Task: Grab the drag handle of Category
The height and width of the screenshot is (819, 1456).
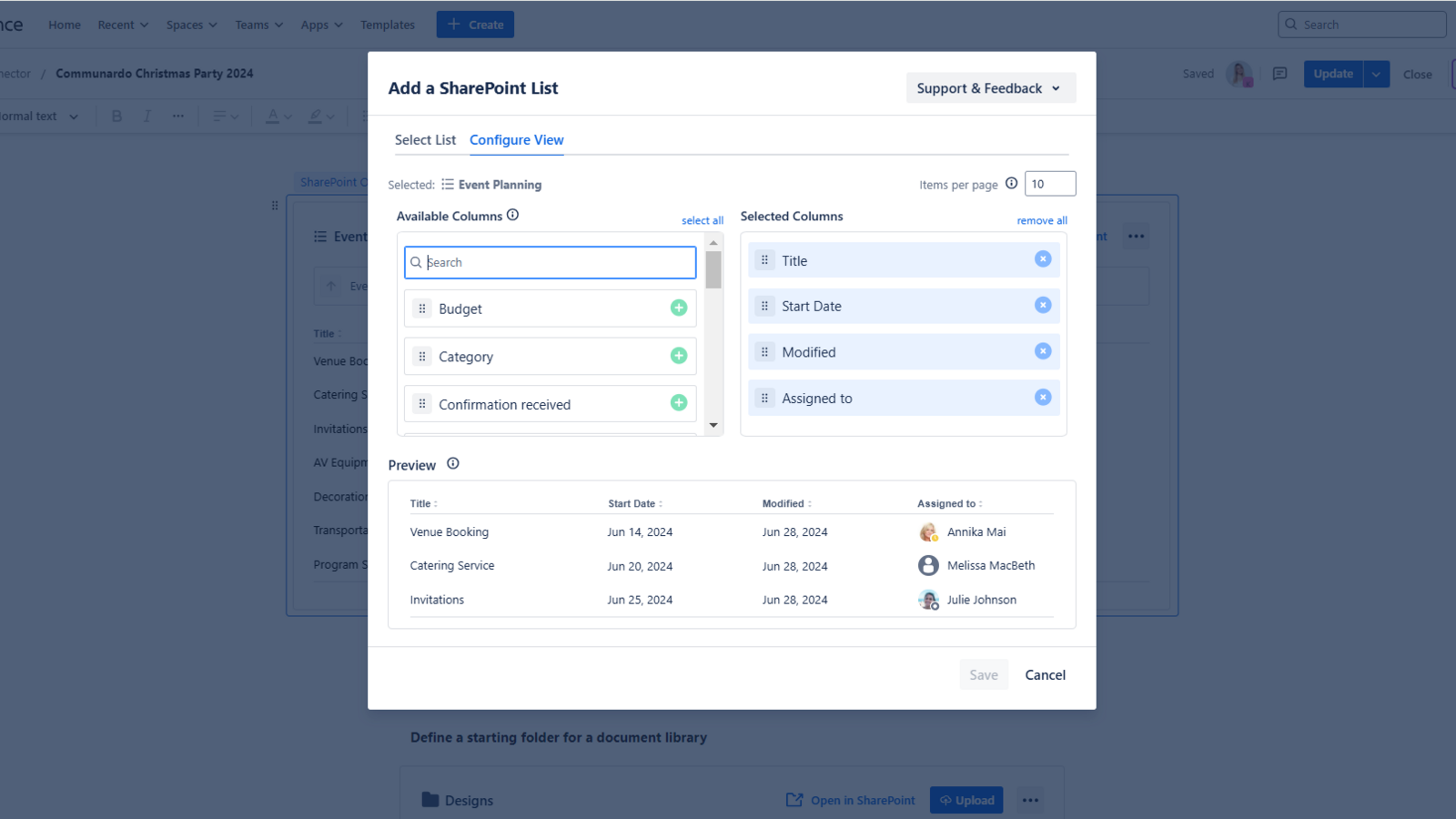Action: point(422,357)
